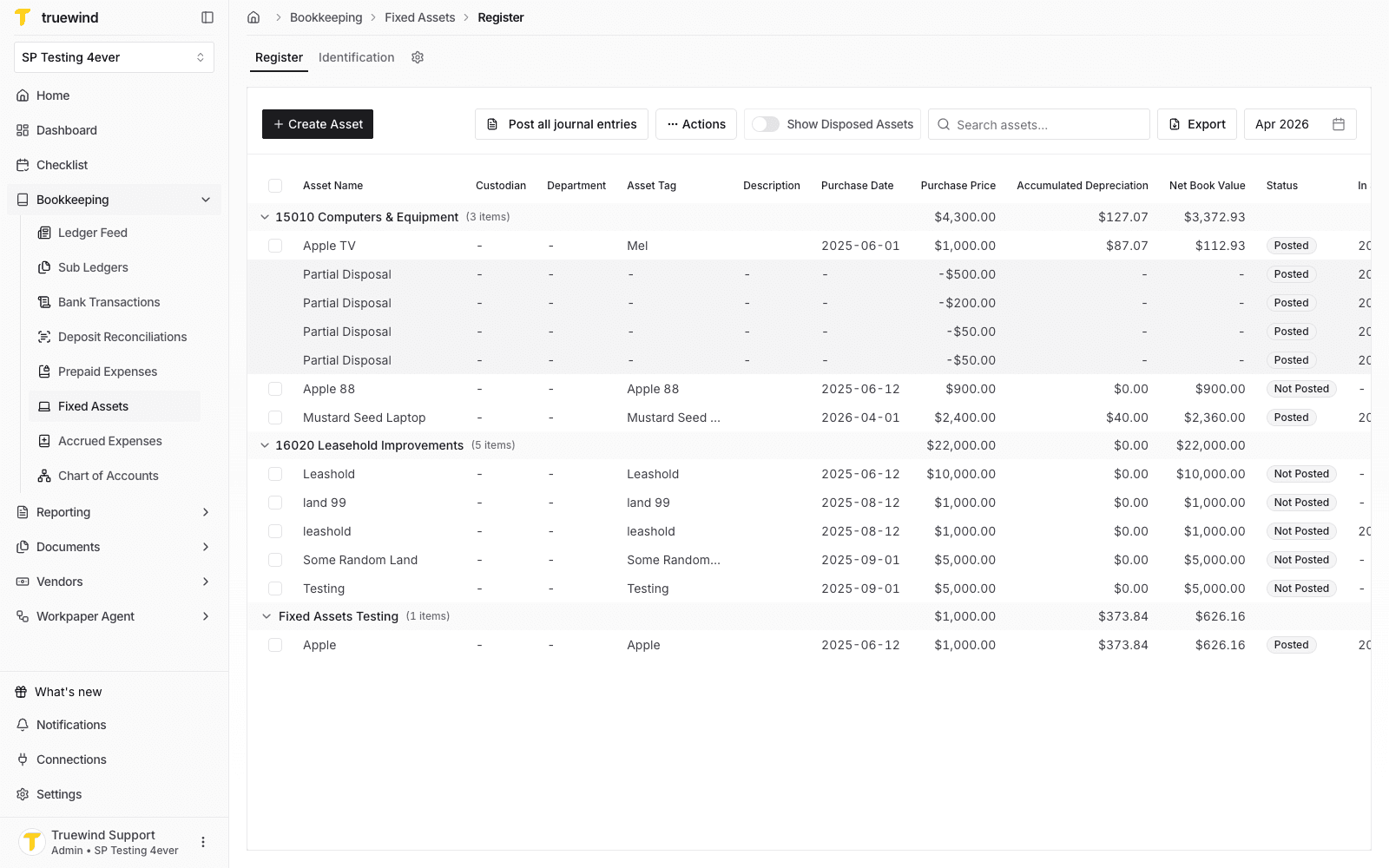Click the Dashboard grid icon

[23, 130]
